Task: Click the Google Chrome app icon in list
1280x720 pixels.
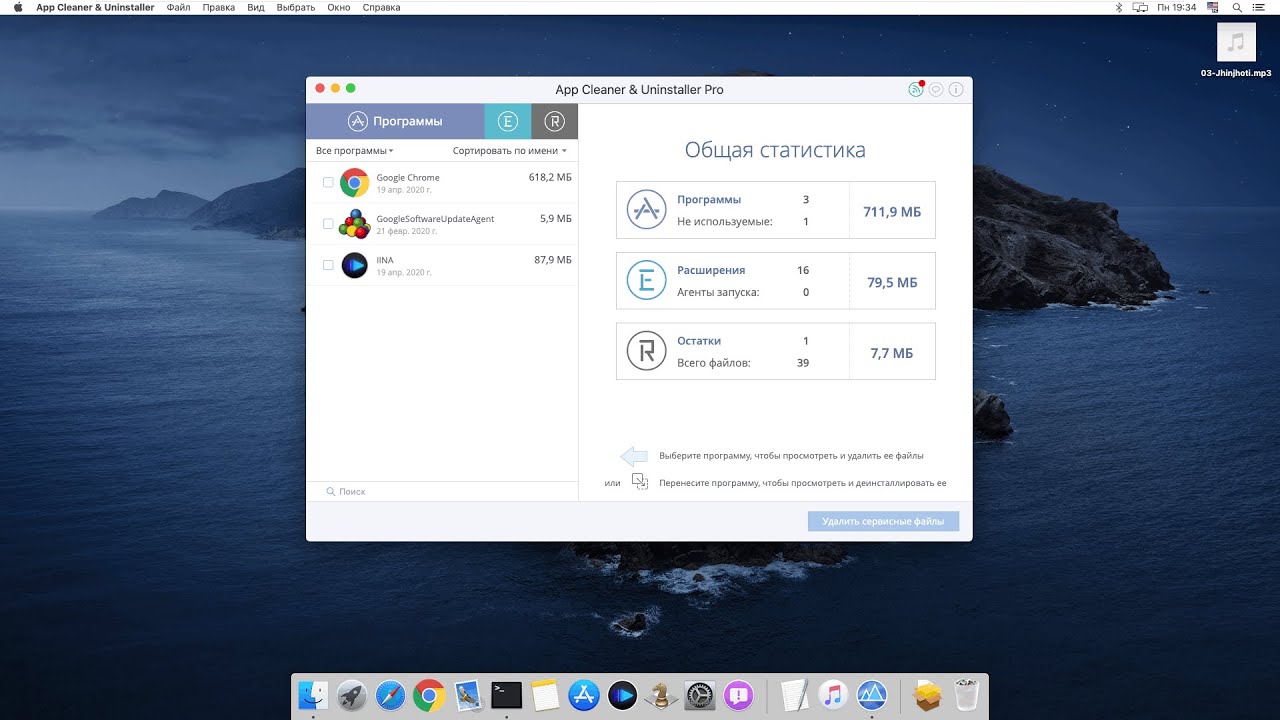Action: click(354, 182)
